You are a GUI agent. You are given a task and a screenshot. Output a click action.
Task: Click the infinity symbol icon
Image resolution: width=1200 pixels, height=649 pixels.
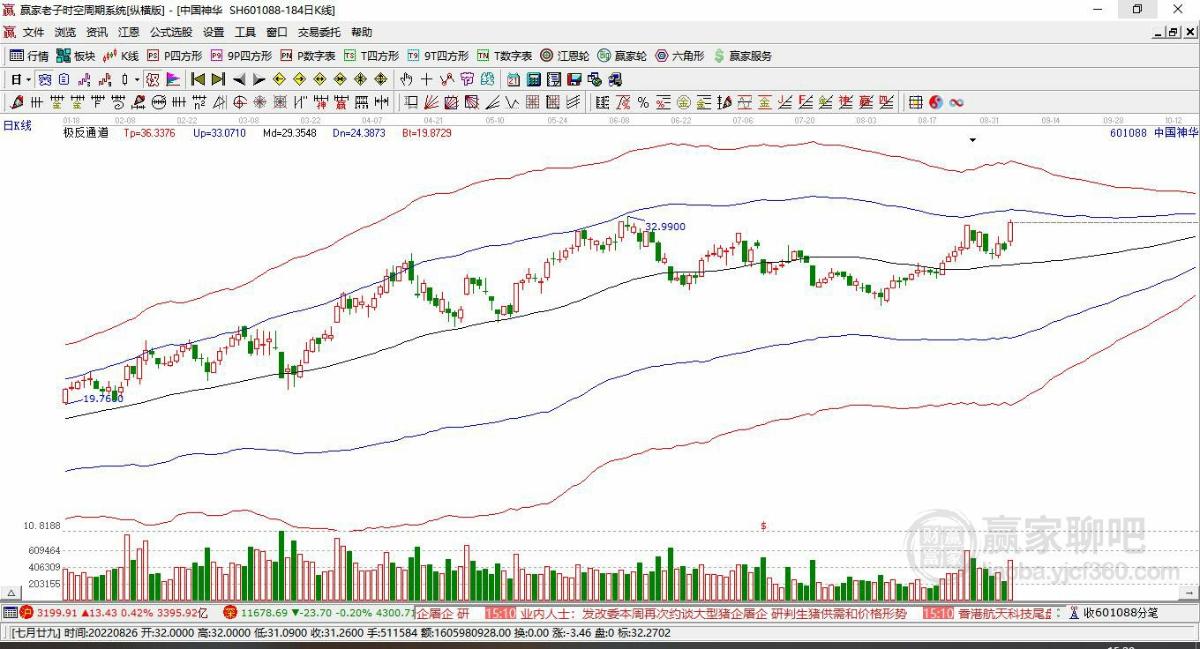pyautogui.click(x=956, y=102)
